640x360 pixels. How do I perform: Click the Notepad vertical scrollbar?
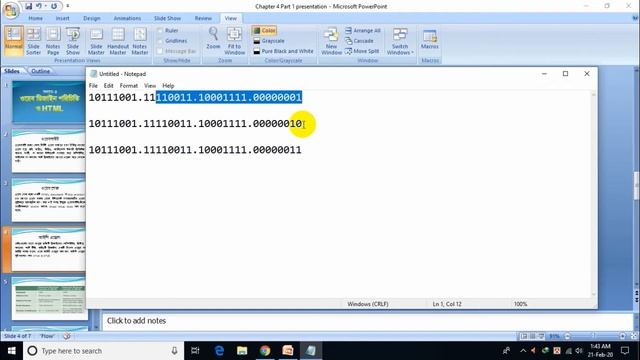pos(593,194)
